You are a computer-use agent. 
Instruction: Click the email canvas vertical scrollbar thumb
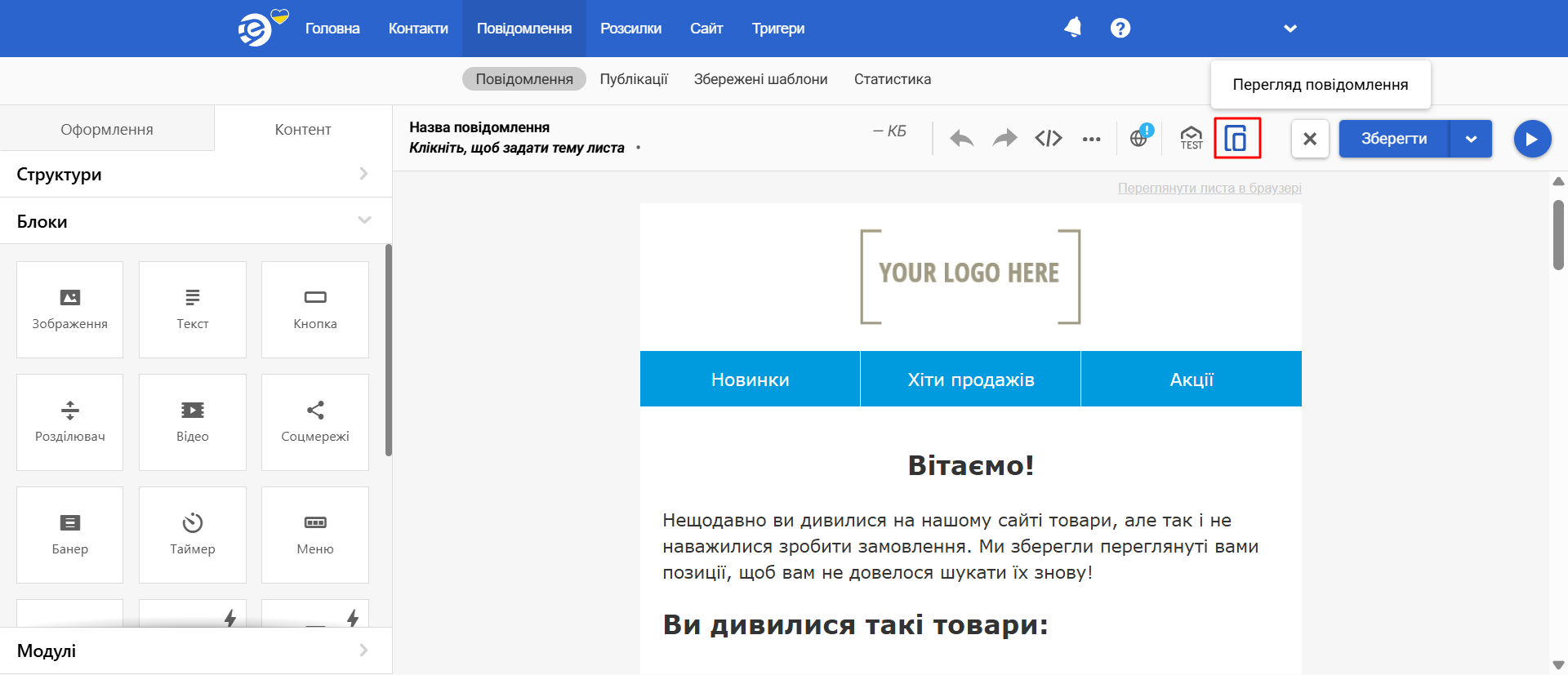[x=1558, y=234]
